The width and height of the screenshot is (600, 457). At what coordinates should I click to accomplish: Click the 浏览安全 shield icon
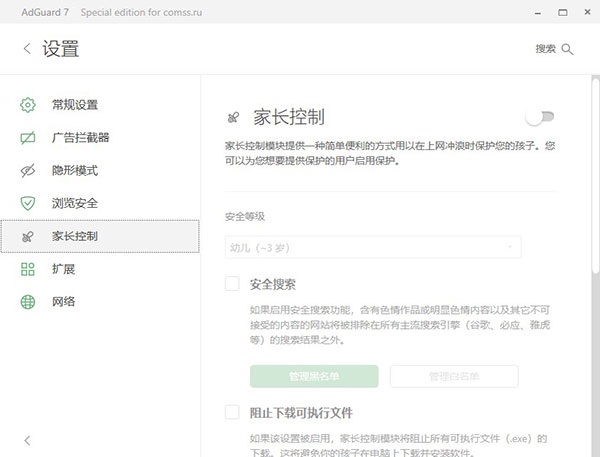[28, 203]
